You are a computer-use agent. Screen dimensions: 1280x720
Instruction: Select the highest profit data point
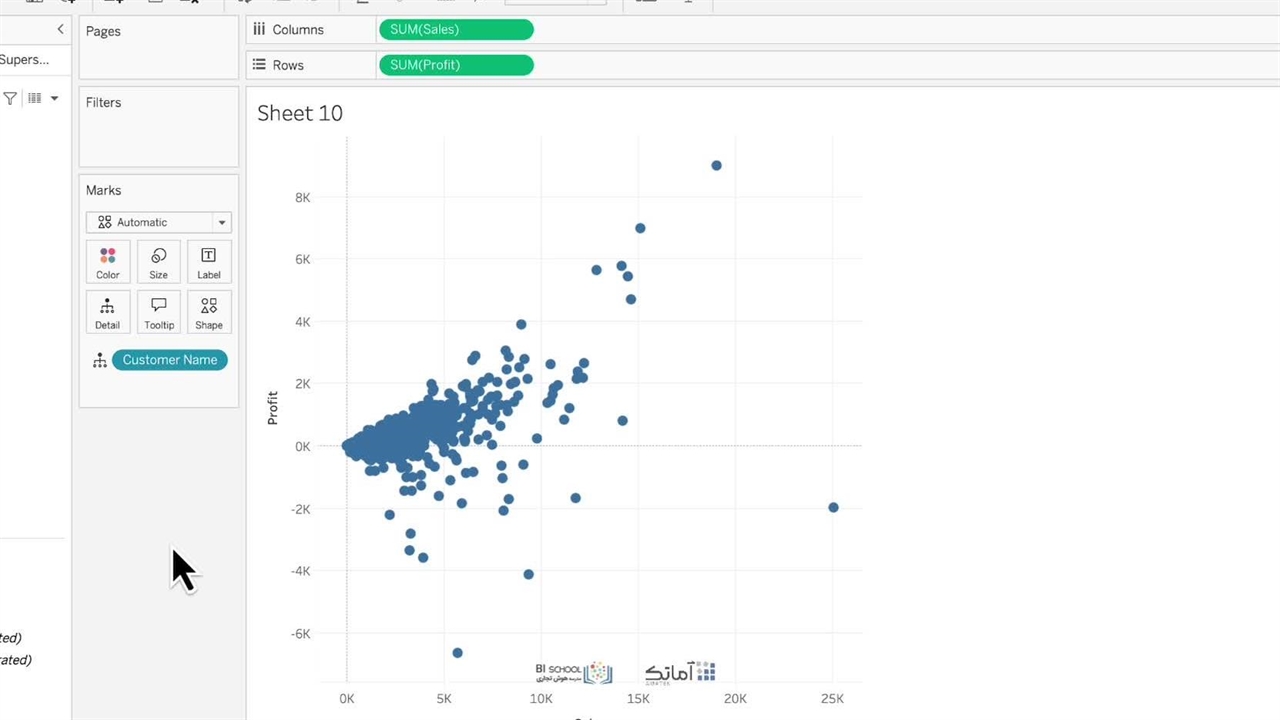pyautogui.click(x=716, y=166)
